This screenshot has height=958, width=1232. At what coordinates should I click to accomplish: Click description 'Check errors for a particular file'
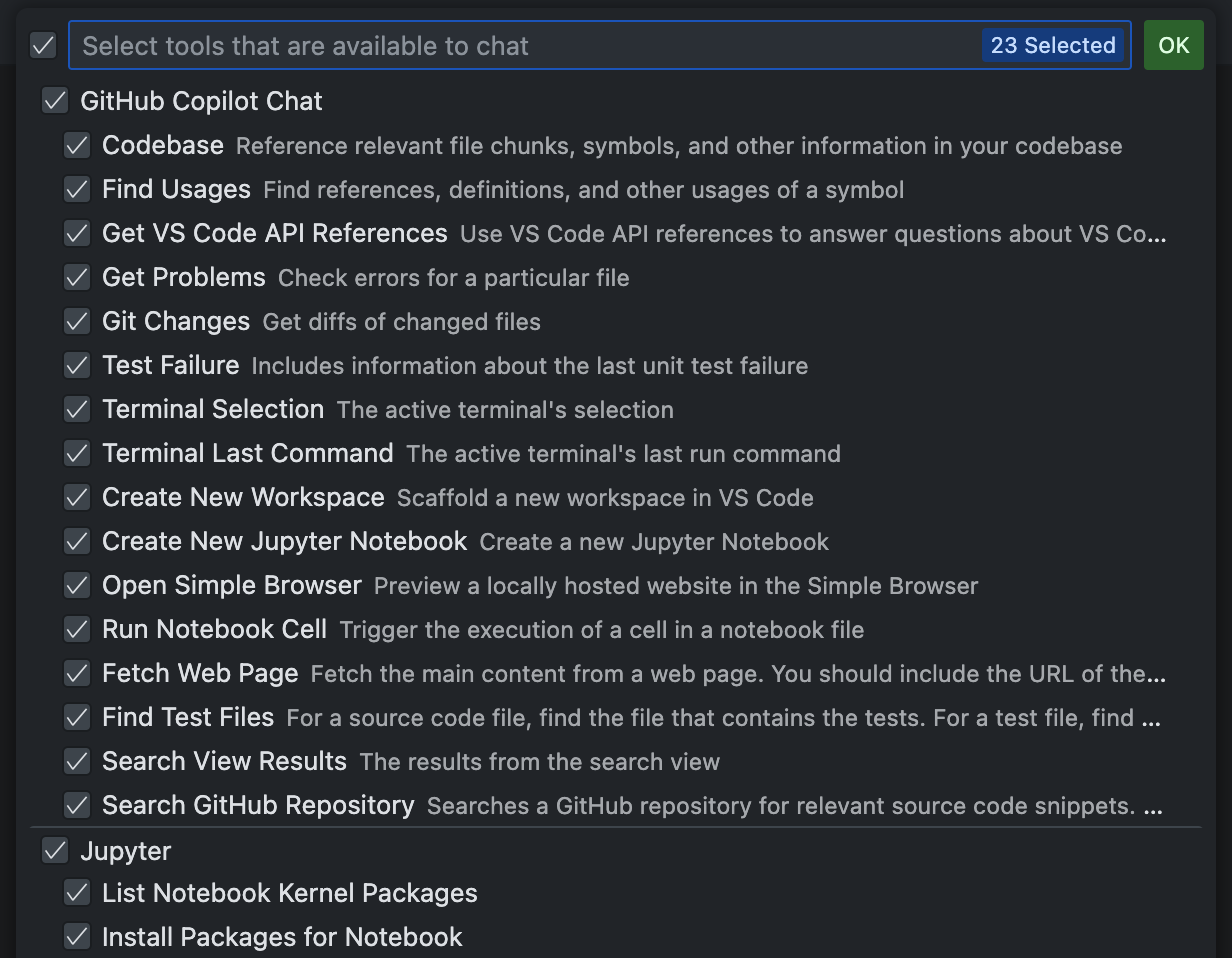454,278
